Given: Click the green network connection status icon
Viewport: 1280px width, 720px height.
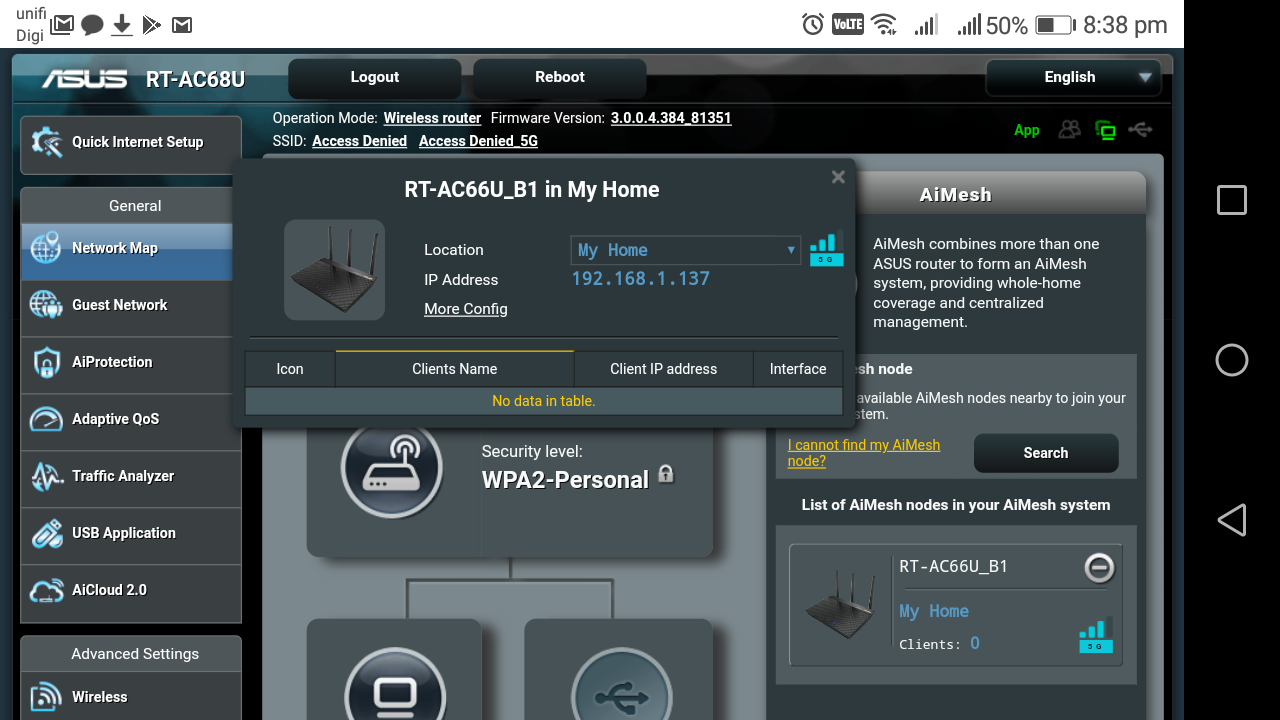Looking at the screenshot, I should (x=1105, y=130).
